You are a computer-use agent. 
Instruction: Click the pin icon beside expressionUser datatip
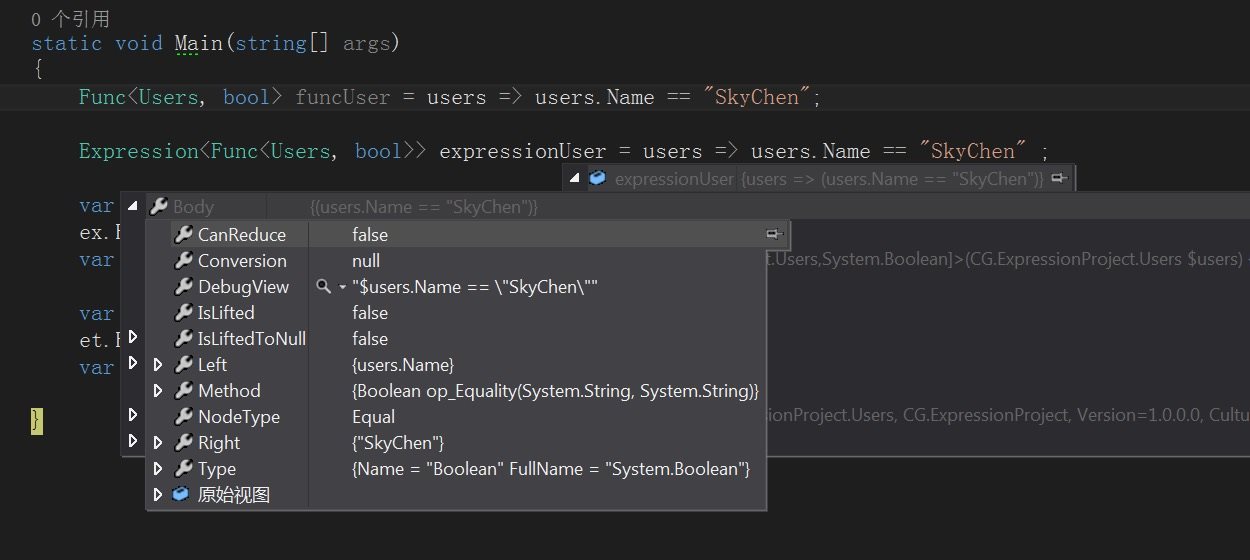click(1060, 179)
